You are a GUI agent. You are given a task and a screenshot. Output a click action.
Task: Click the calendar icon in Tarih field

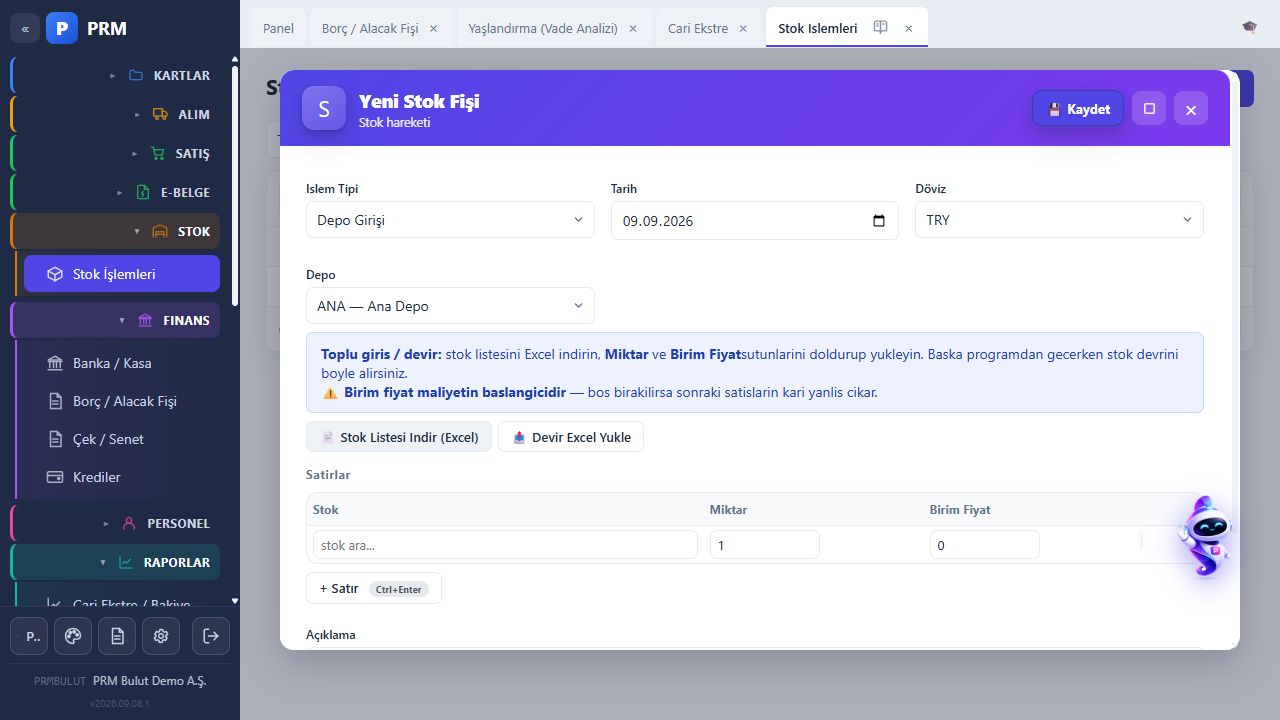(879, 221)
